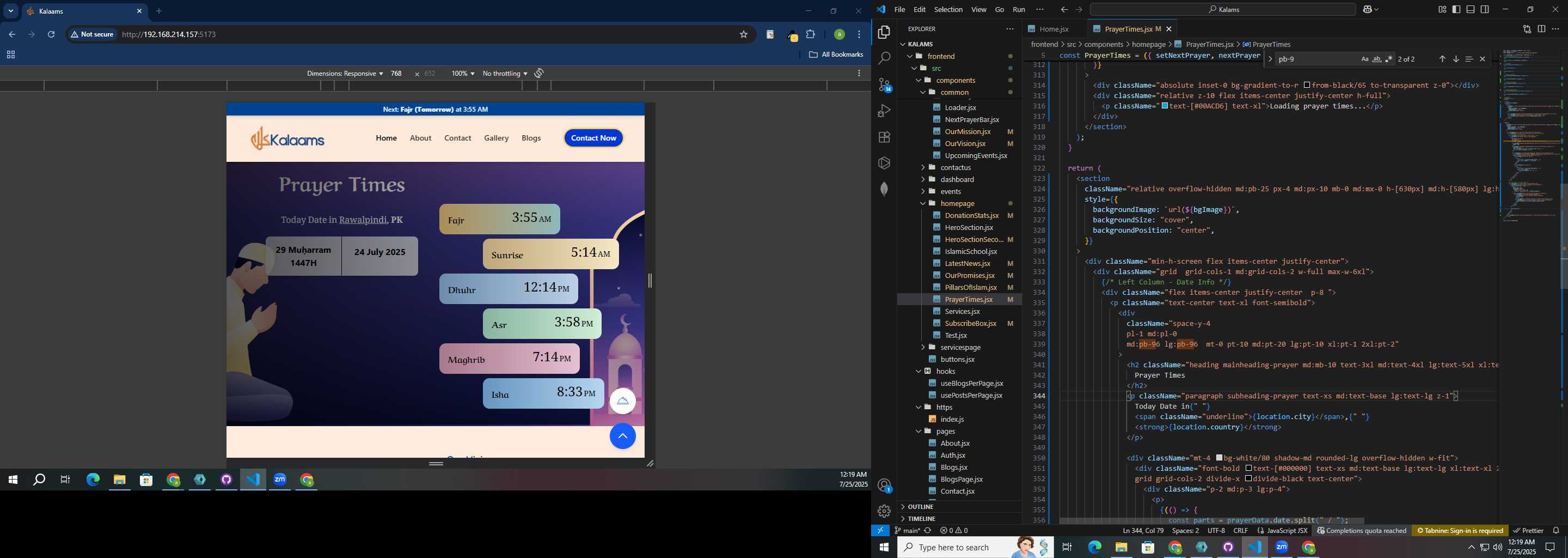This screenshot has width=1568, height=558.
Task: Bookmark this page with the star icon
Action: tap(743, 35)
